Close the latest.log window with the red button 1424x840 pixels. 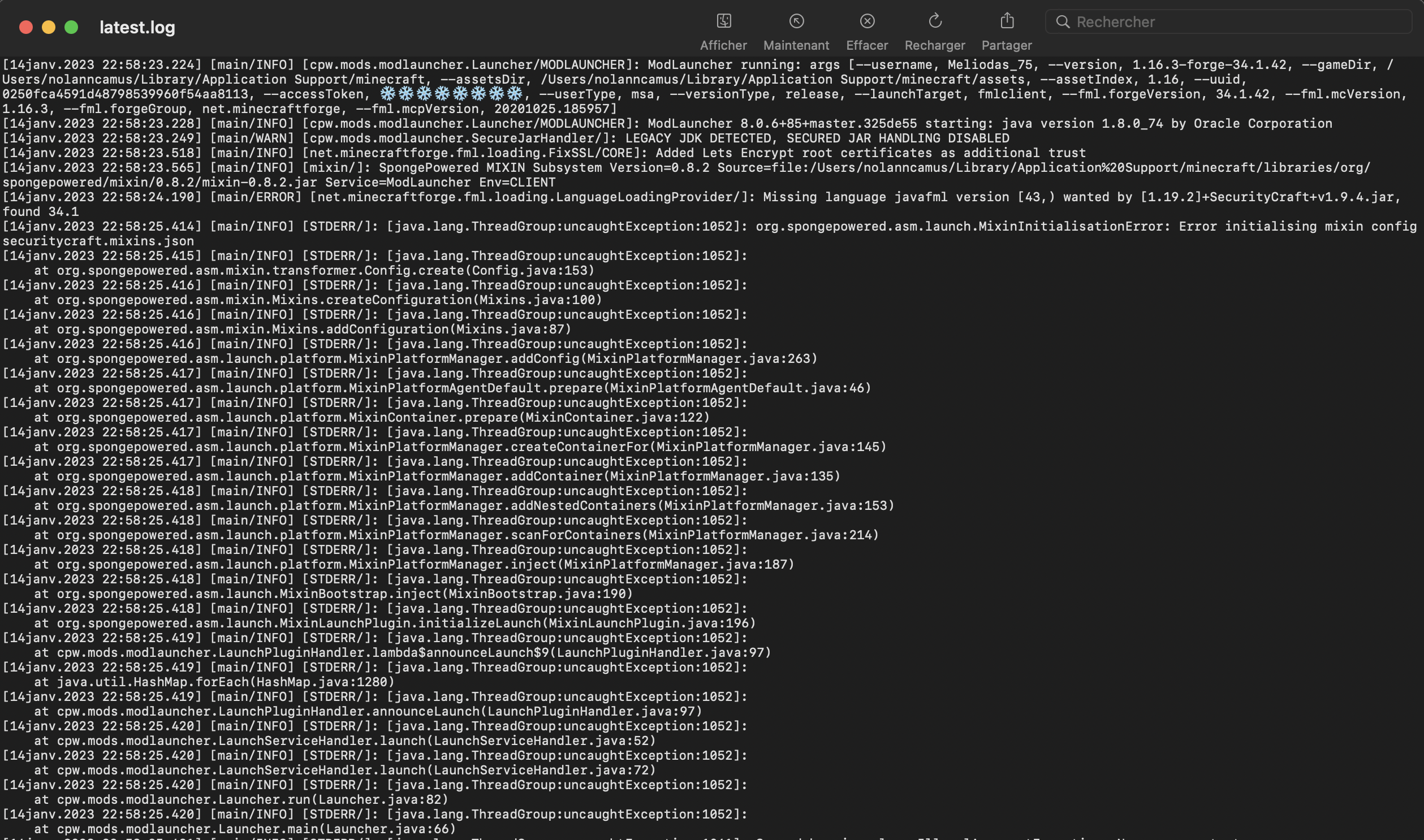click(25, 27)
